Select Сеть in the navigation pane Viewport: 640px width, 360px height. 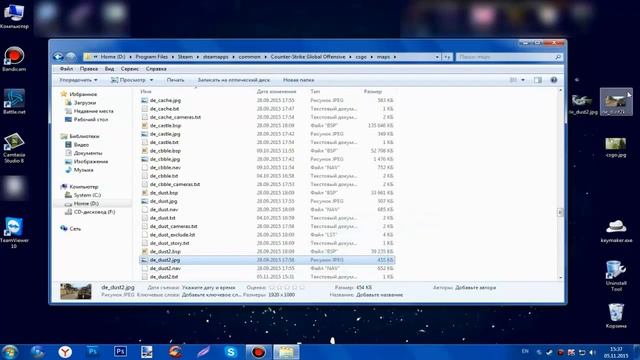[75, 229]
